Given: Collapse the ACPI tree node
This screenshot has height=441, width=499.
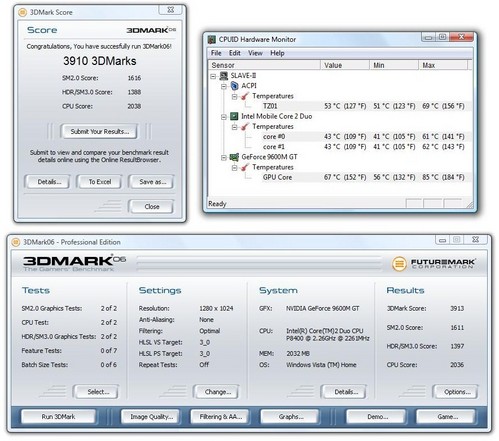Looking at the screenshot, I should point(224,86).
